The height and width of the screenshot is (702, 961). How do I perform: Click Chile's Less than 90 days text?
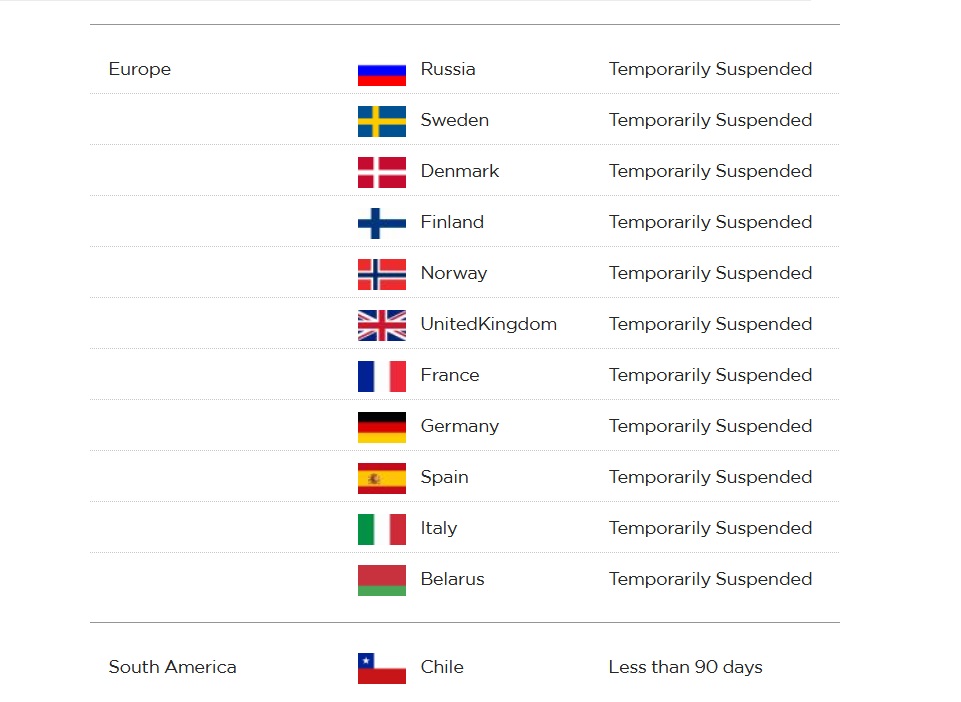tap(685, 667)
